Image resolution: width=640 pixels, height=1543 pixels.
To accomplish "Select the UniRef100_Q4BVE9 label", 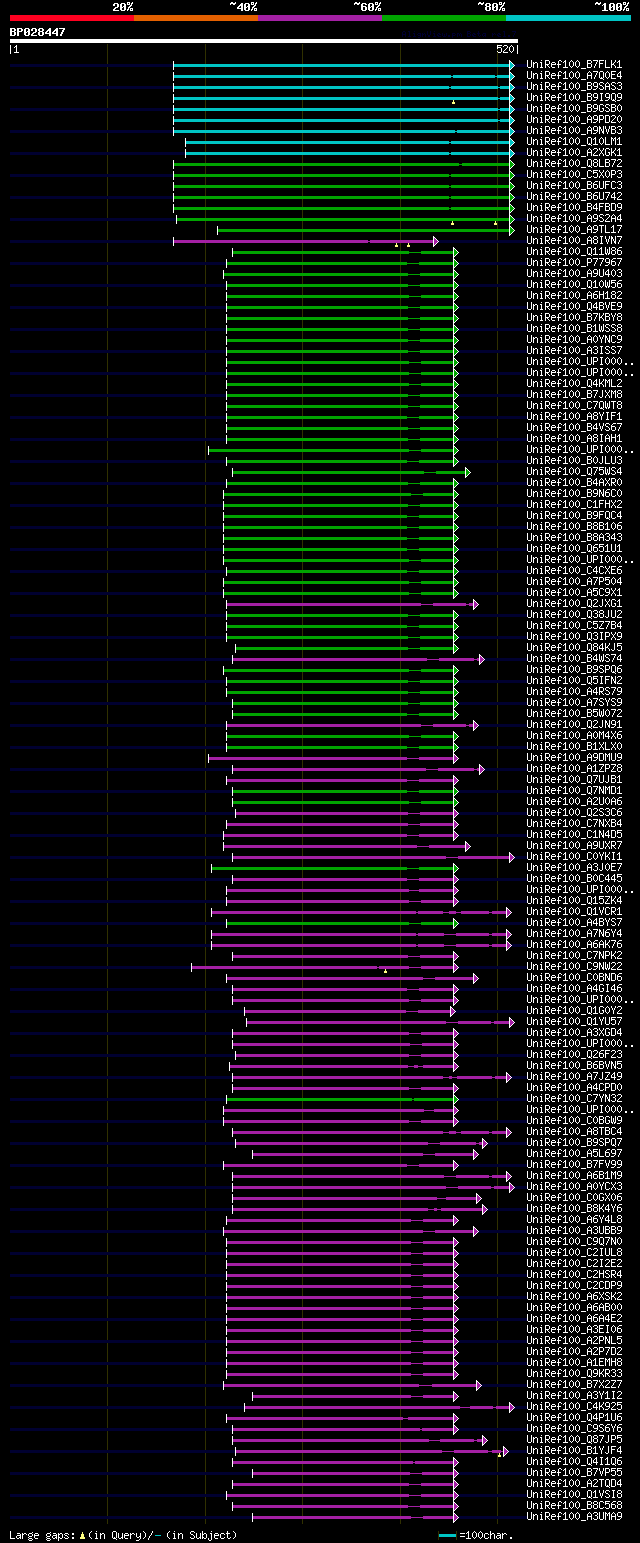I will click(x=574, y=306).
